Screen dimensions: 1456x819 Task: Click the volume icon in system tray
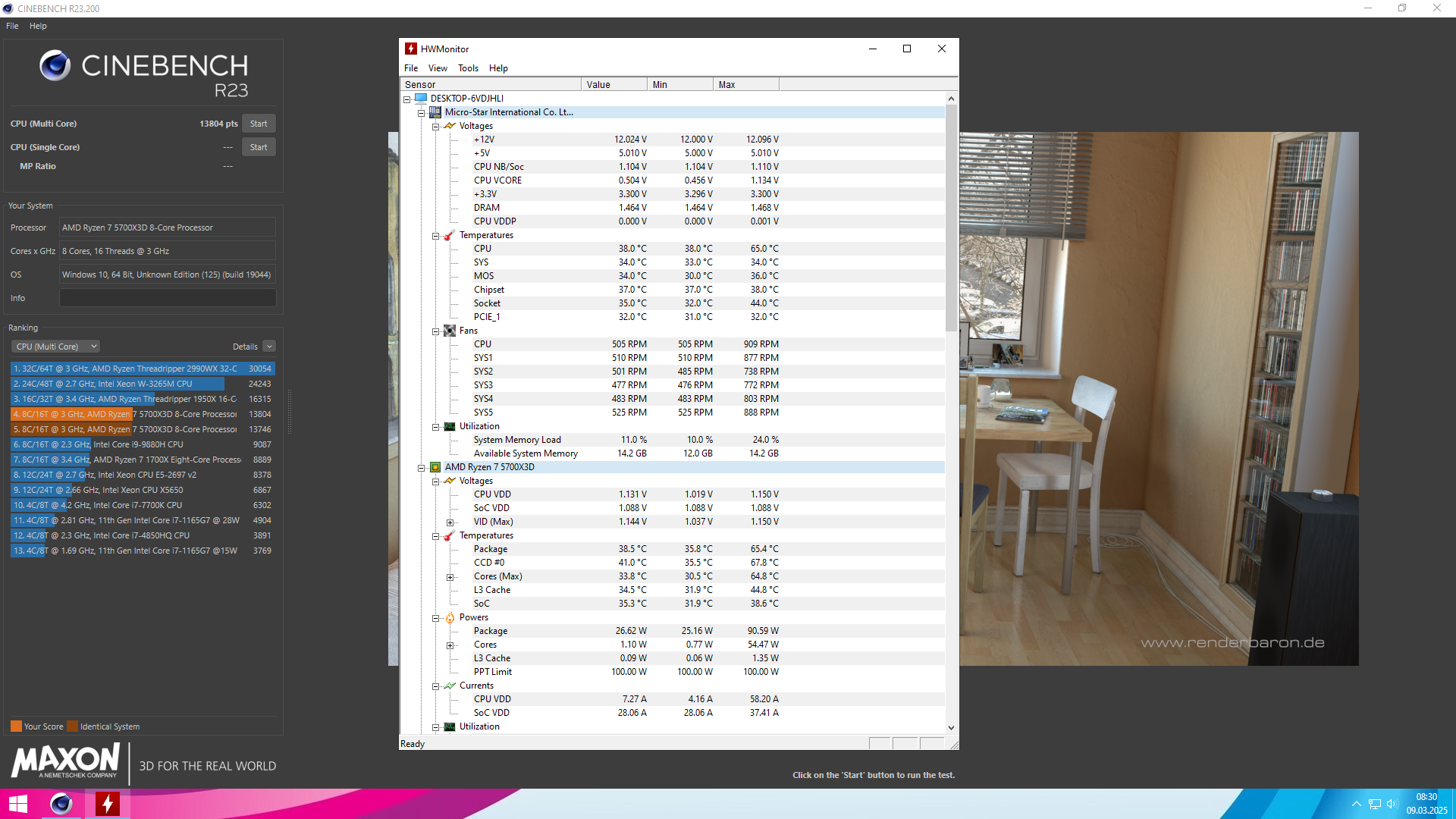pyautogui.click(x=1392, y=804)
